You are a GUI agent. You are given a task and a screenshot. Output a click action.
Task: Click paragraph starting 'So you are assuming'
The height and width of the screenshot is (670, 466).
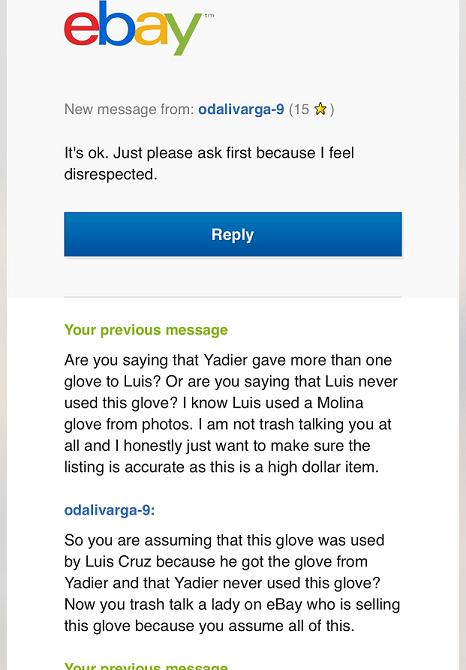click(232, 583)
